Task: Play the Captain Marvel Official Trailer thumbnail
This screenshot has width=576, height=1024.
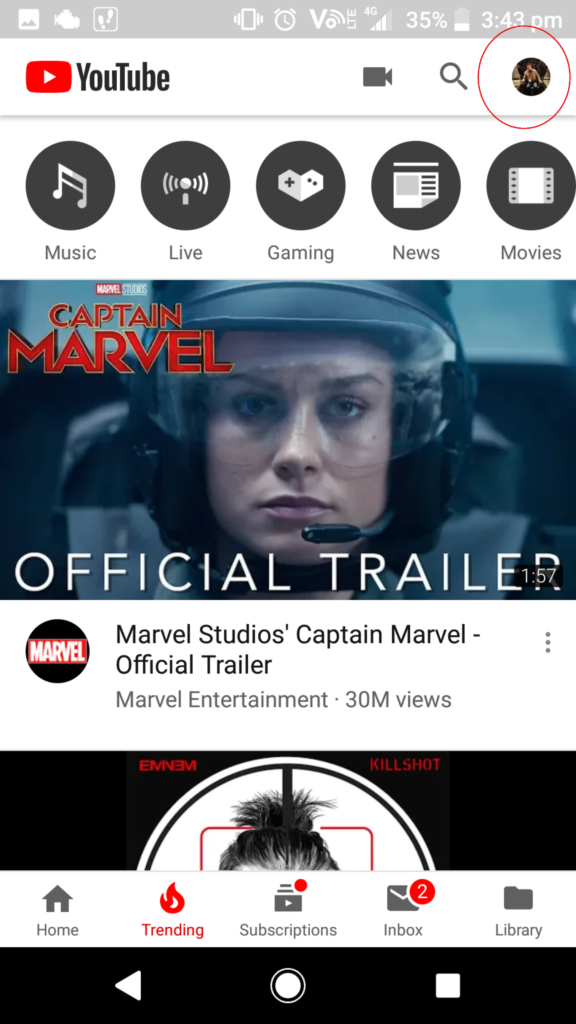Action: [x=288, y=440]
